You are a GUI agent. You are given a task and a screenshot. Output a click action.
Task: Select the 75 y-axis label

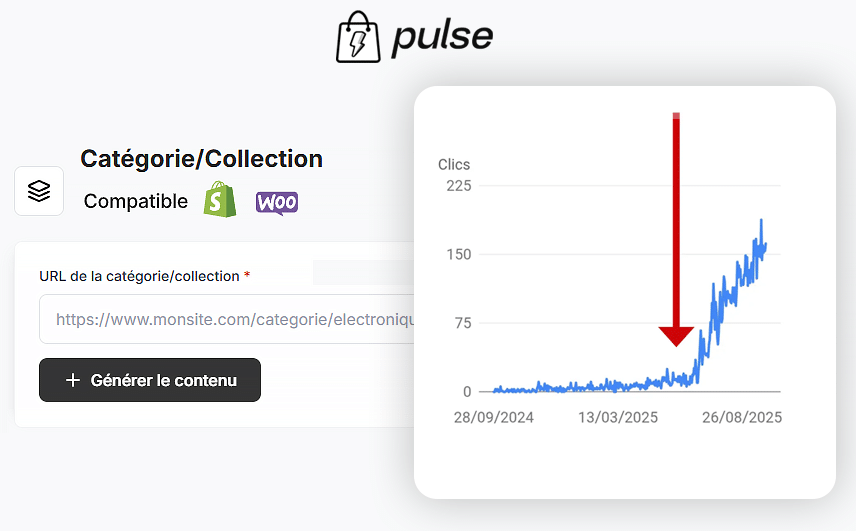pos(462,323)
